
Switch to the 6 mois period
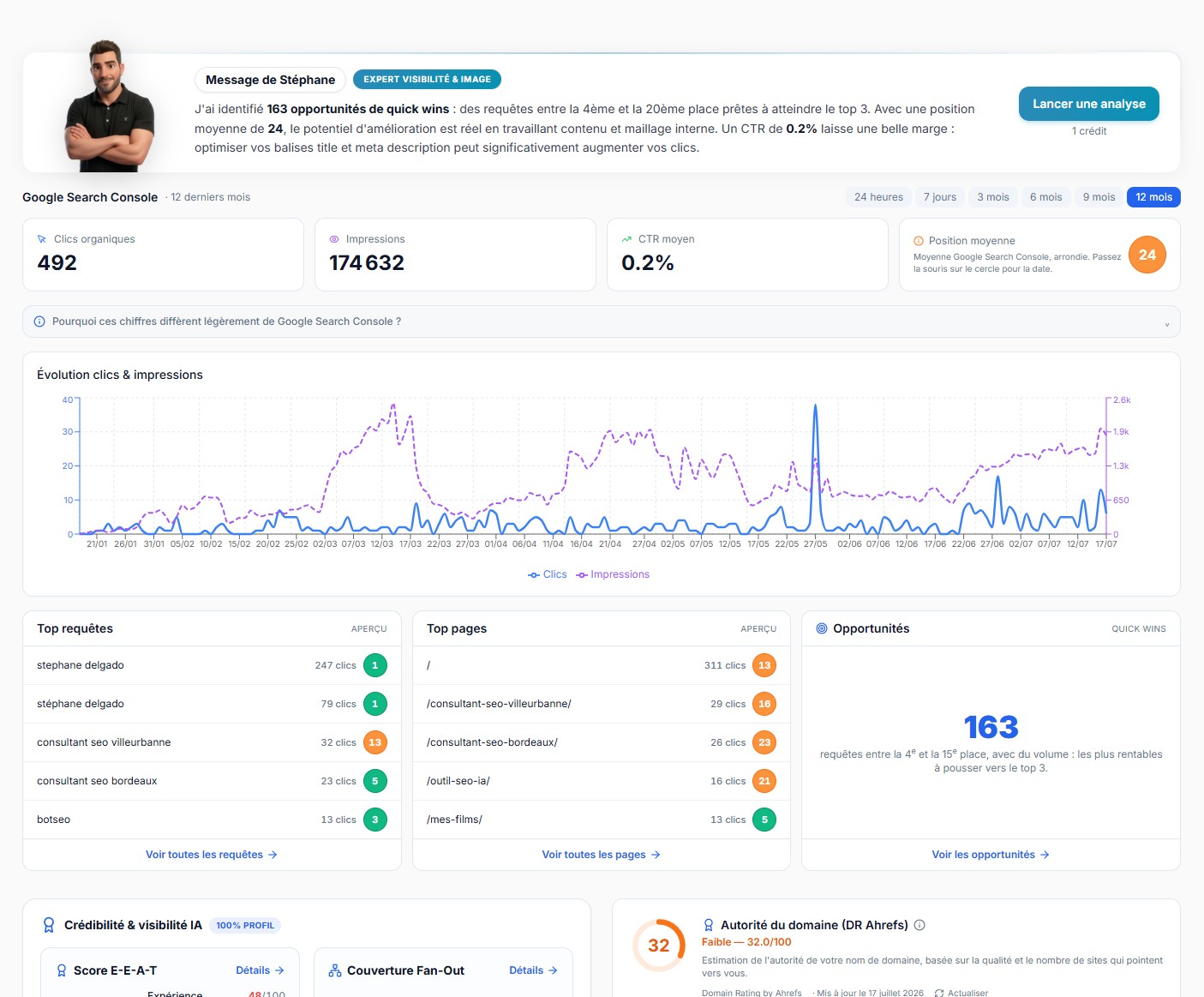point(1045,197)
